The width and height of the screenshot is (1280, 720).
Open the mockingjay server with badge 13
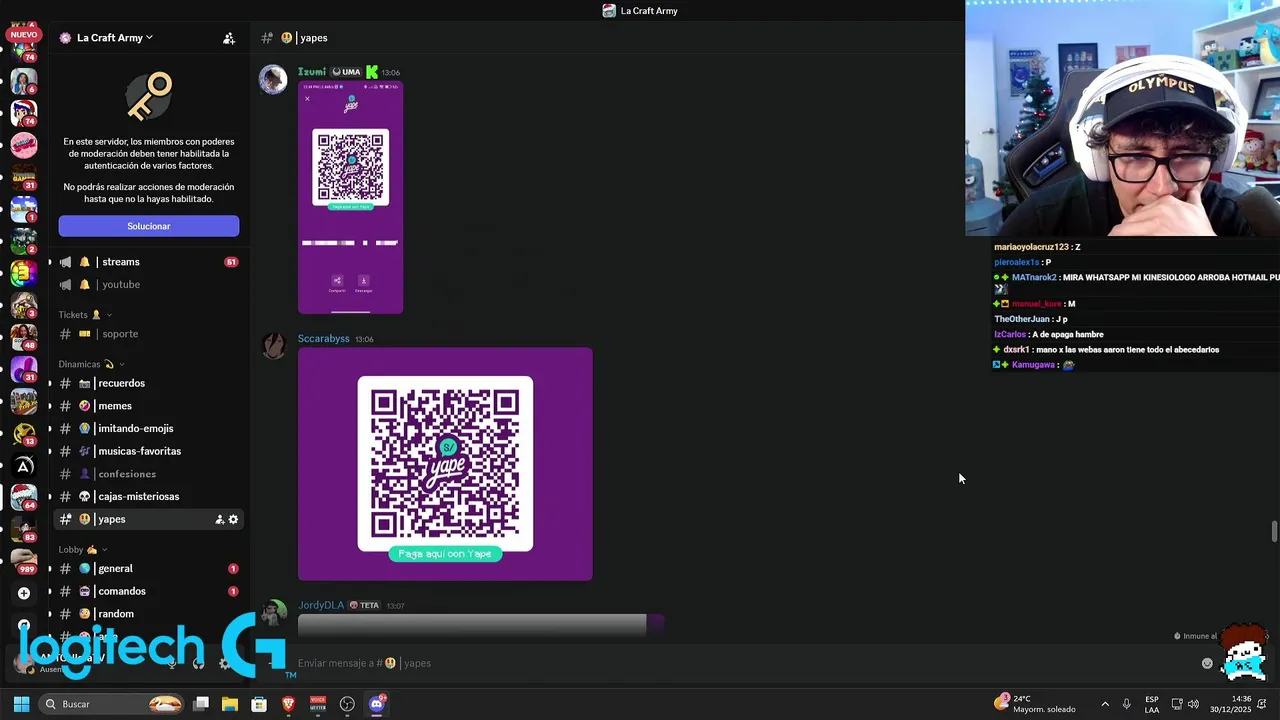pyautogui.click(x=23, y=433)
